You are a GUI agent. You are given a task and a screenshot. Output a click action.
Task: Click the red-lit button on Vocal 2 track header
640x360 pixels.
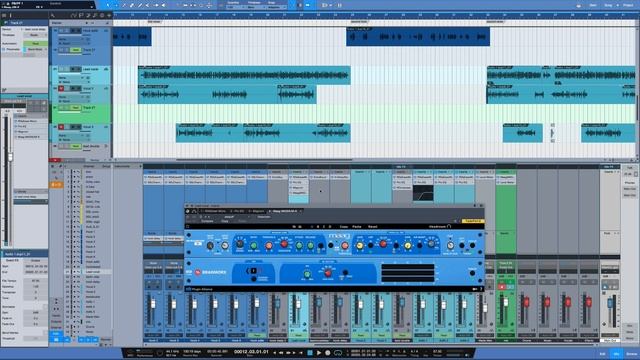[x=61, y=127]
